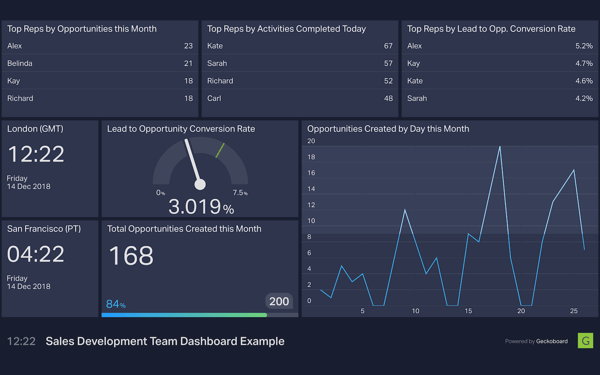Select the Opportunities Created by Day this Month title
Viewport: 600px width, 375px height.
click(x=388, y=129)
